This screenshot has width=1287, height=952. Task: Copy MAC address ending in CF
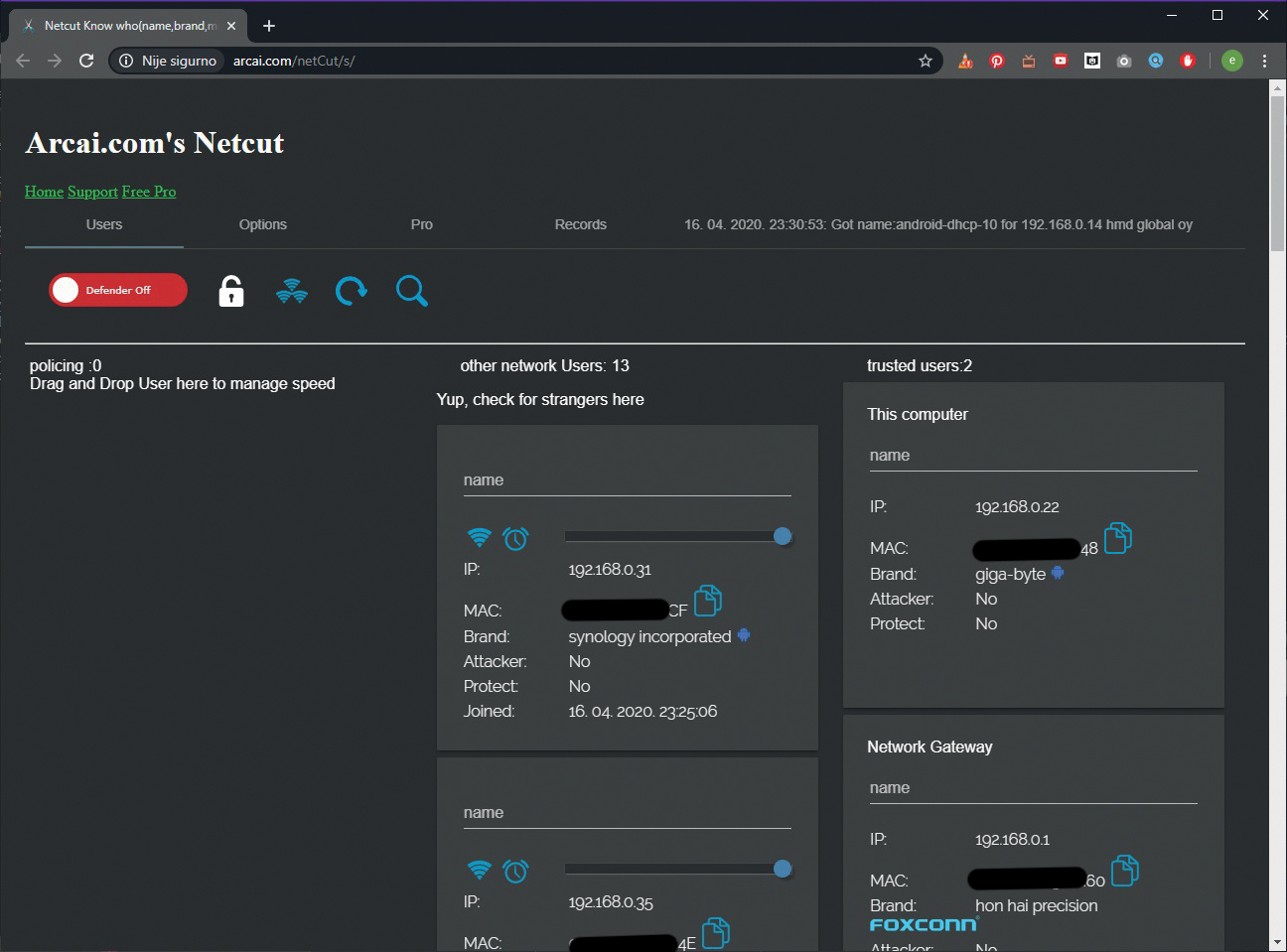click(x=708, y=600)
